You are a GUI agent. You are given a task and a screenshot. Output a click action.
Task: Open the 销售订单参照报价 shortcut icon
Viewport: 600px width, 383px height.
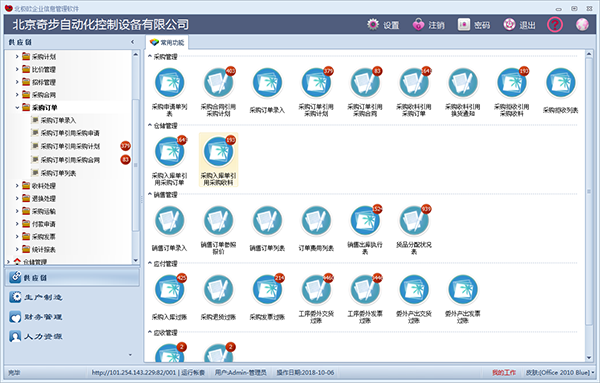pyautogui.click(x=218, y=220)
